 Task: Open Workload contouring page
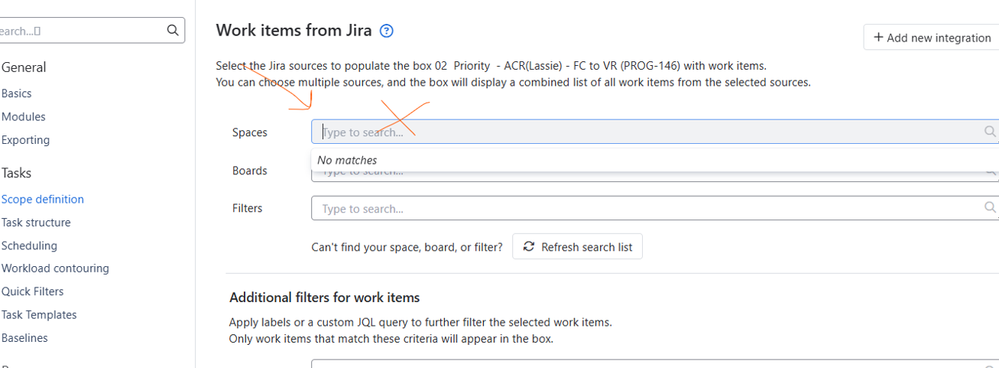tap(55, 269)
